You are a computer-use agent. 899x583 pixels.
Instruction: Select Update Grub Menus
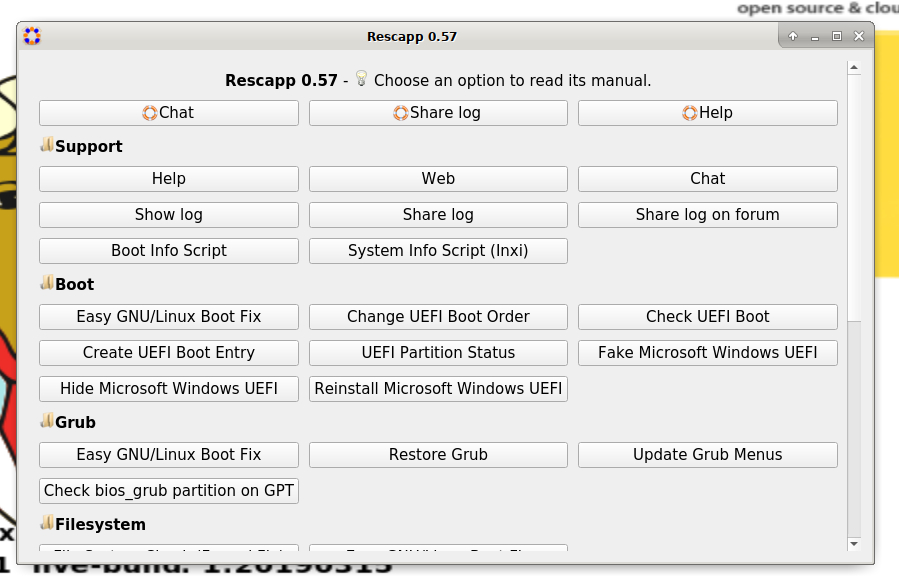coord(707,455)
